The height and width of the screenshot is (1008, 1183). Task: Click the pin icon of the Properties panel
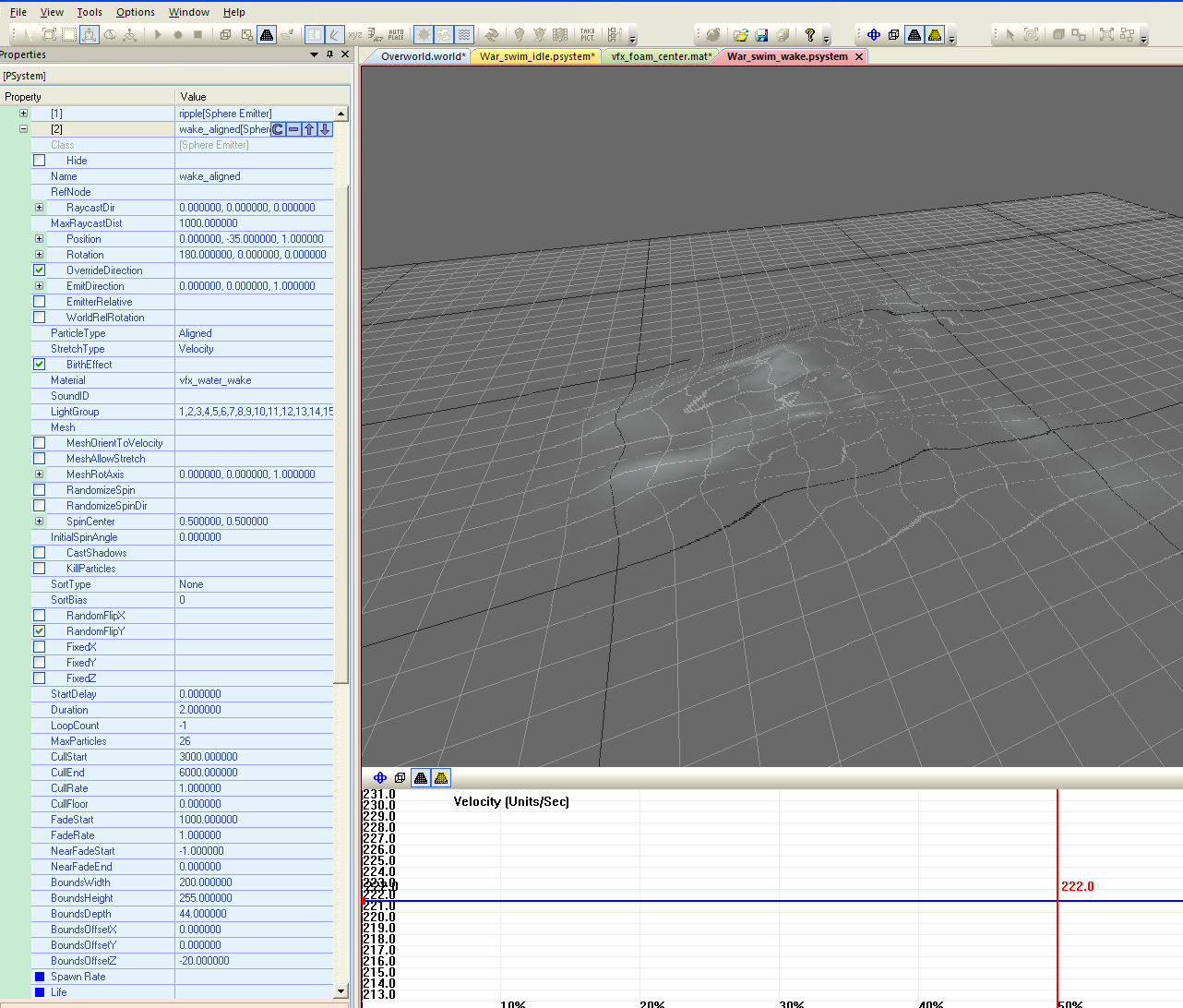point(329,54)
